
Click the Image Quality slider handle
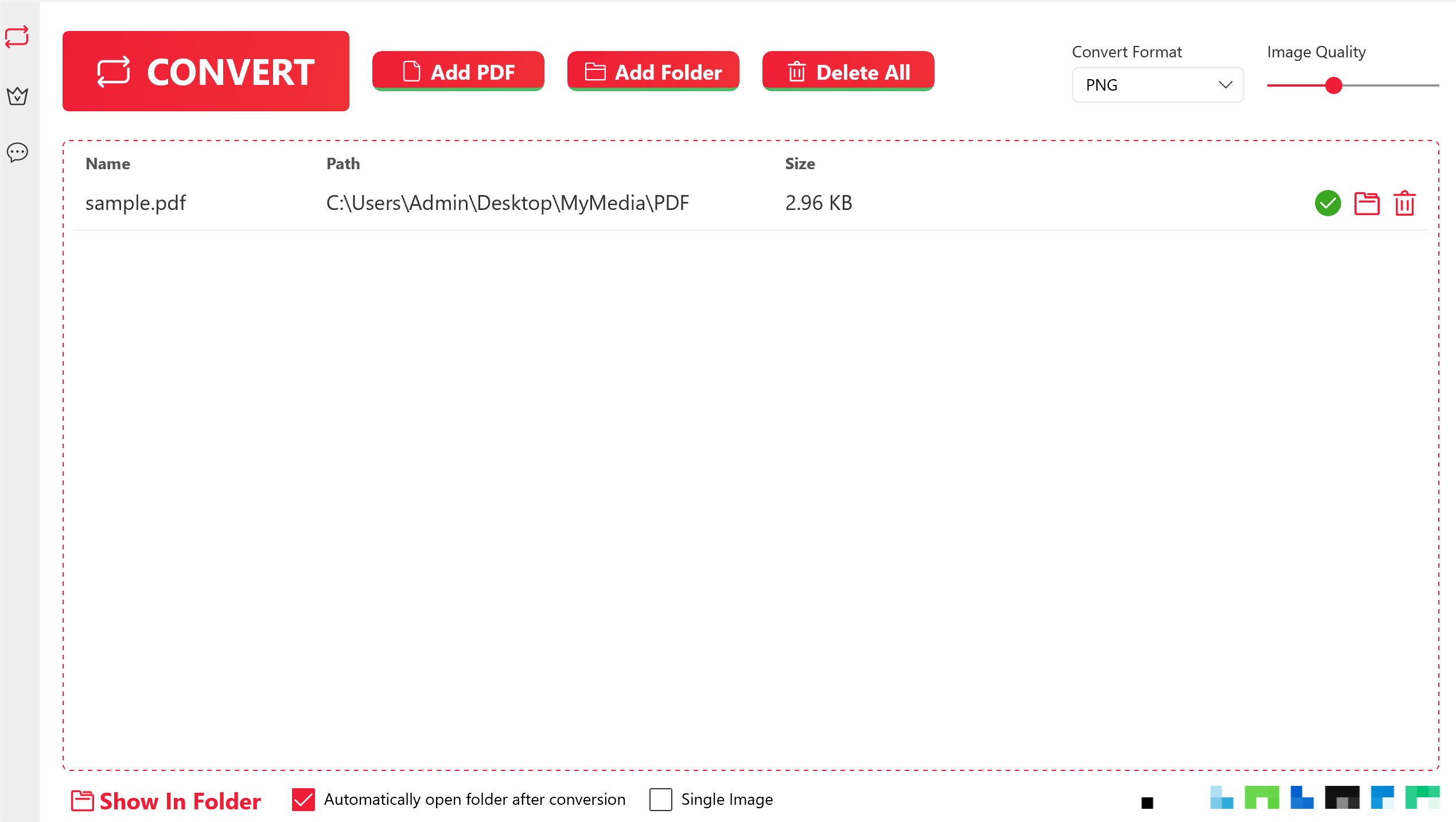[1334, 85]
